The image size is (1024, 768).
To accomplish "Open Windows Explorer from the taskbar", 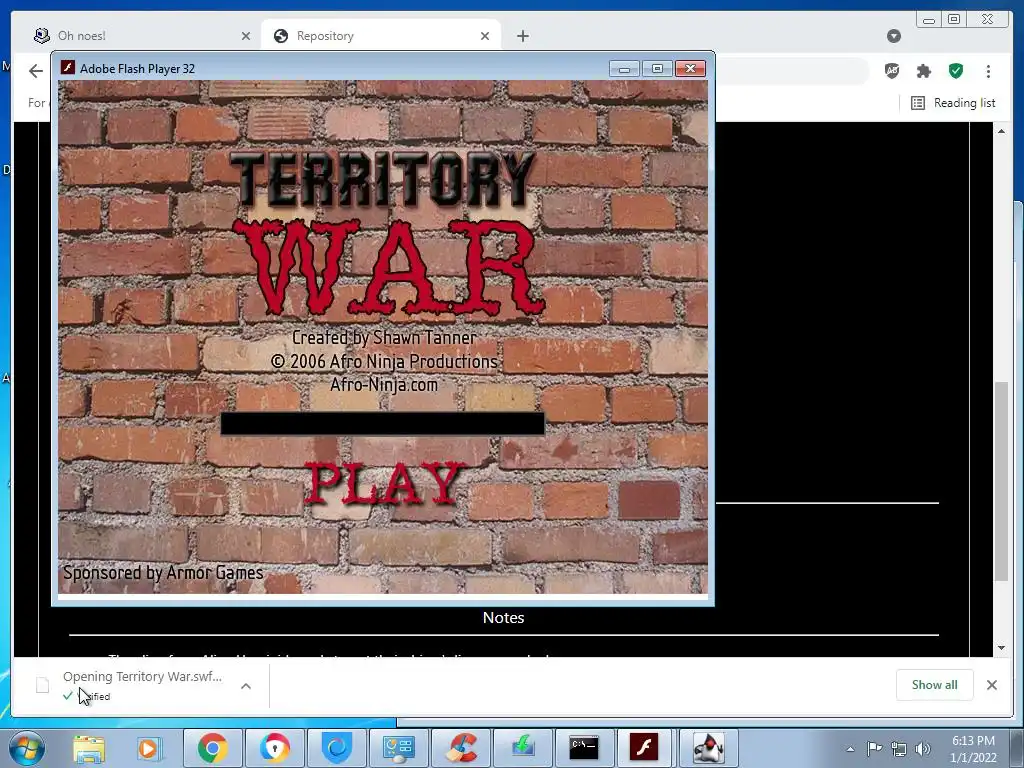I will click(x=89, y=748).
